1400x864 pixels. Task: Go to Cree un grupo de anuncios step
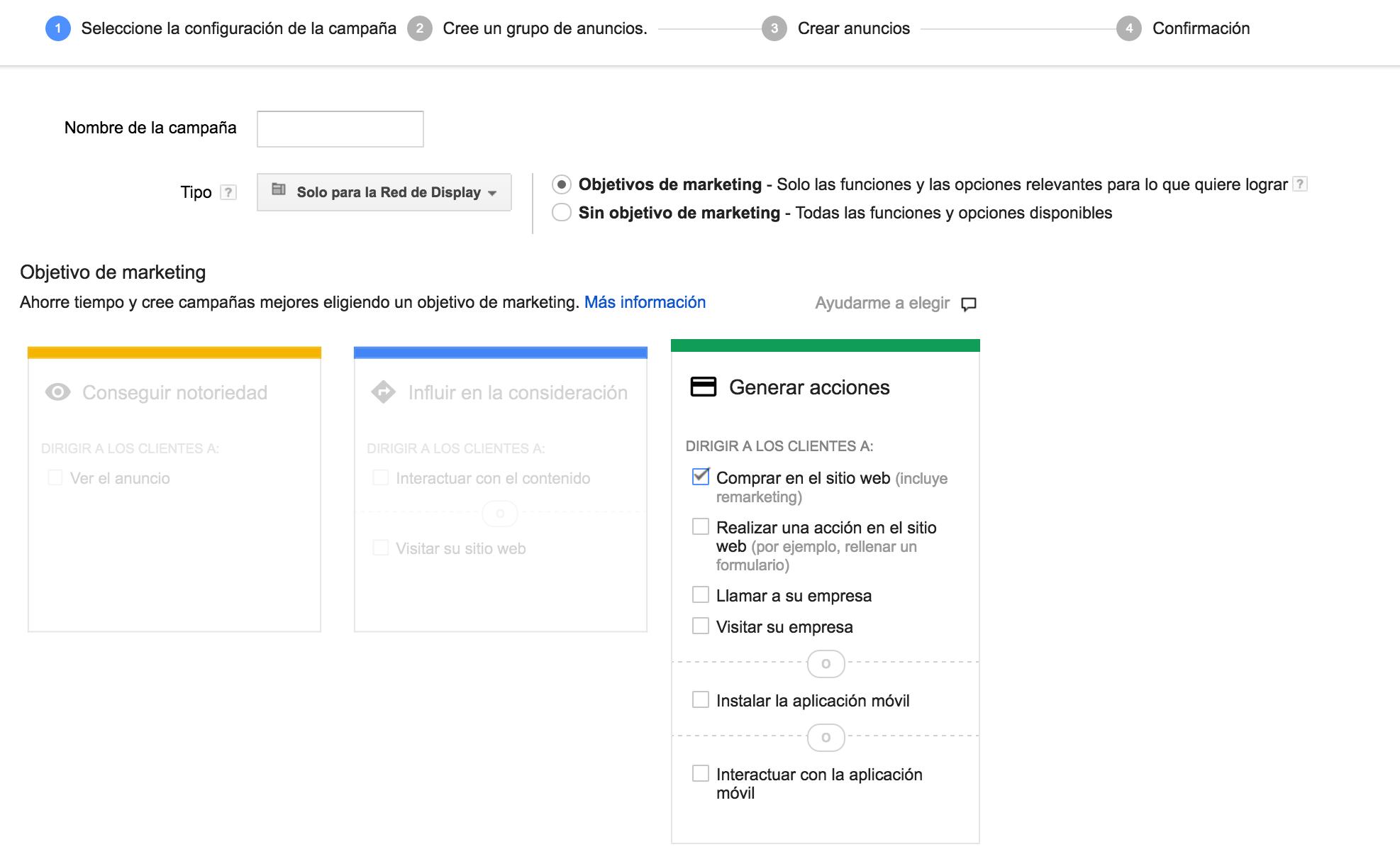545,28
